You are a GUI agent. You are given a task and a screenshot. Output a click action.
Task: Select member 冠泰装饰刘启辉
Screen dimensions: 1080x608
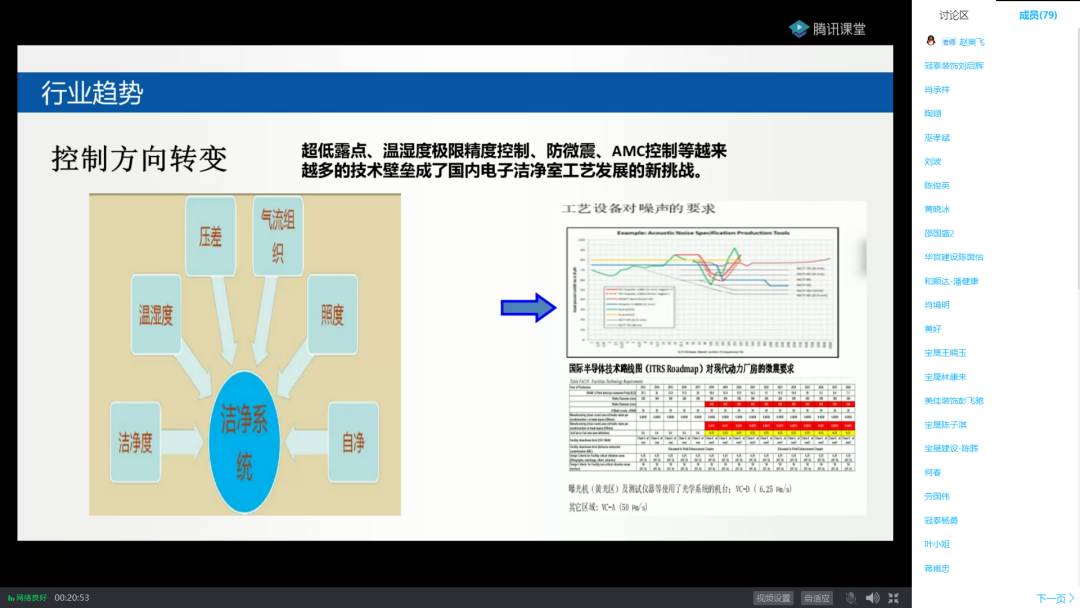[x=954, y=66]
